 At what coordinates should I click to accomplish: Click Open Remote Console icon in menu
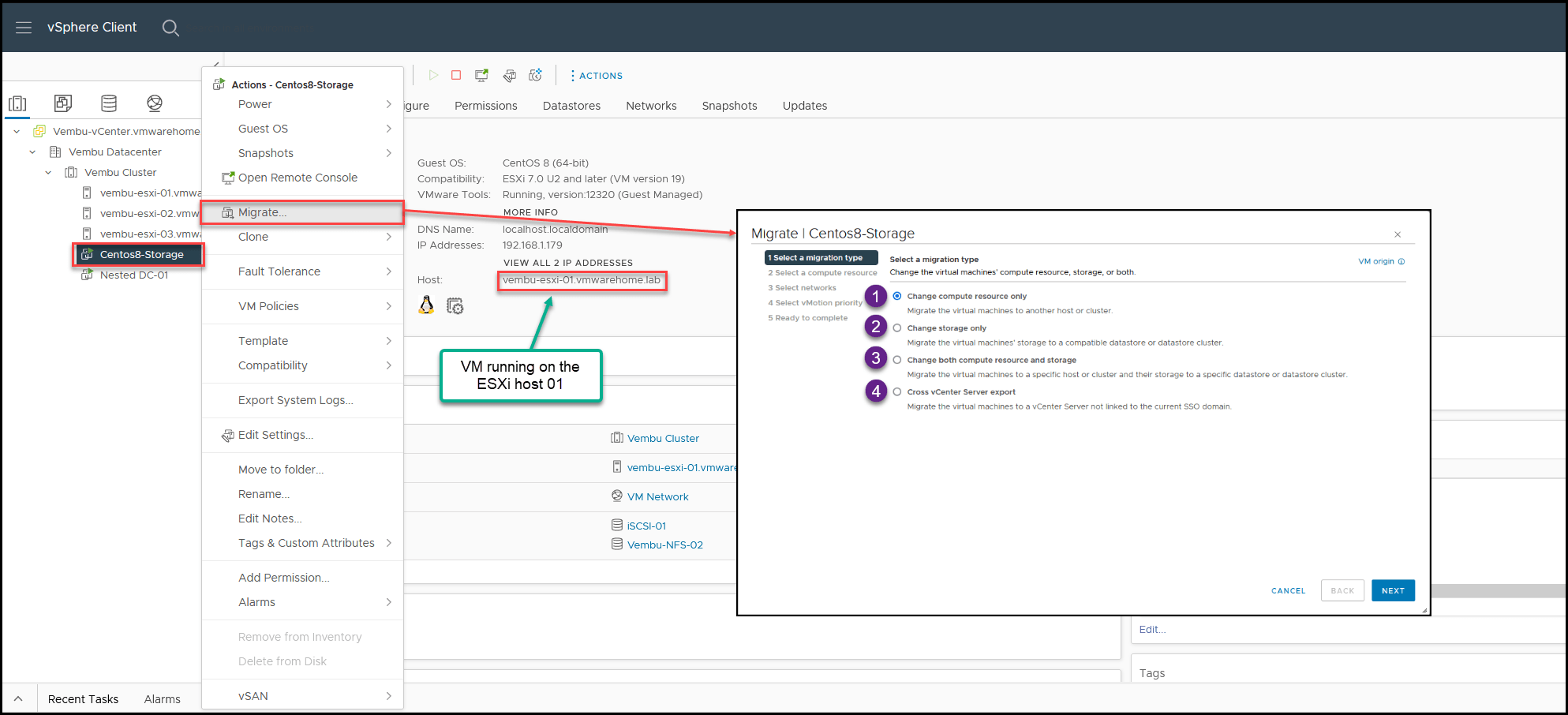tap(228, 178)
